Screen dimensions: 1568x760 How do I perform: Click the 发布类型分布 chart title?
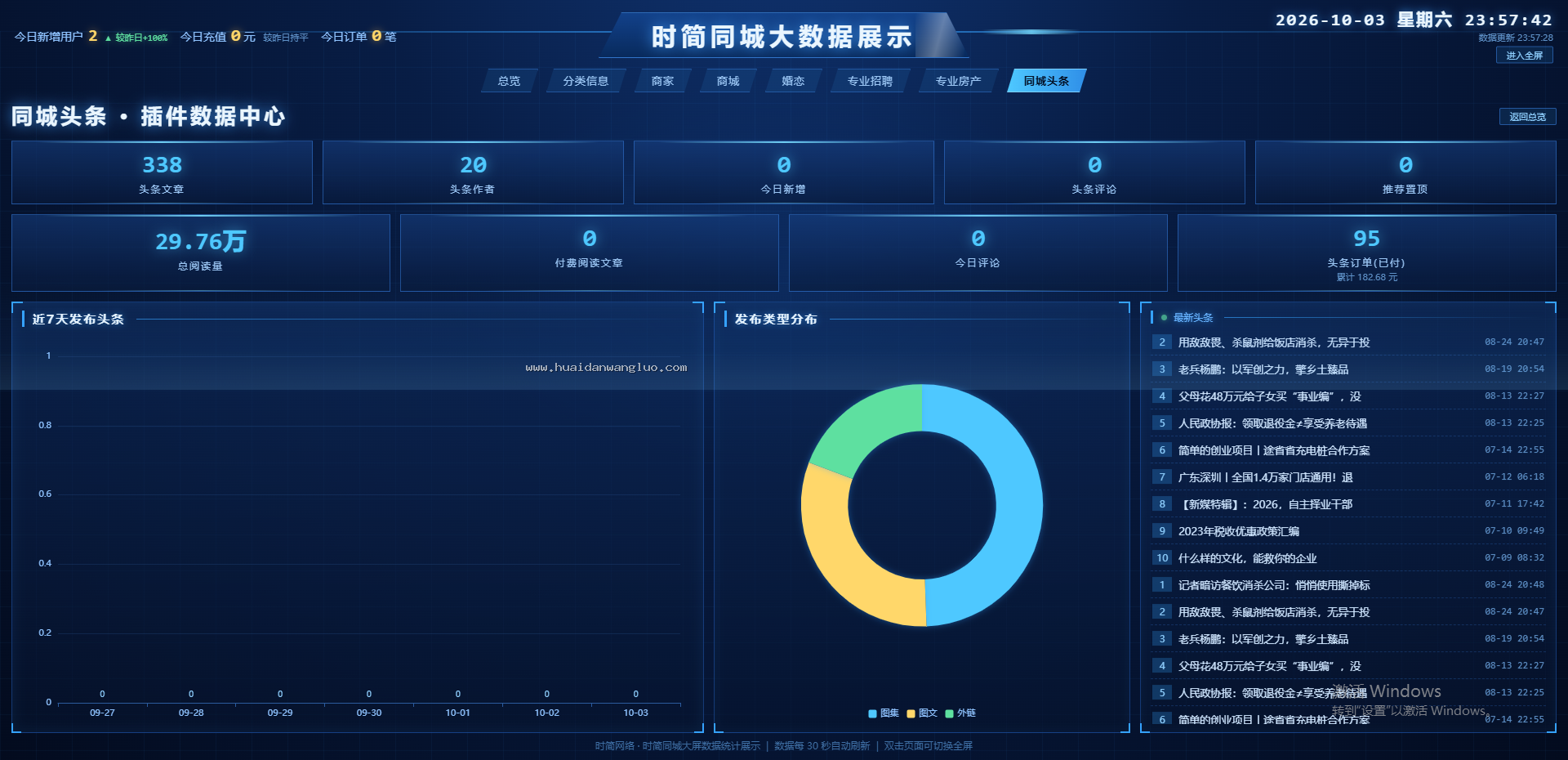coord(776,320)
